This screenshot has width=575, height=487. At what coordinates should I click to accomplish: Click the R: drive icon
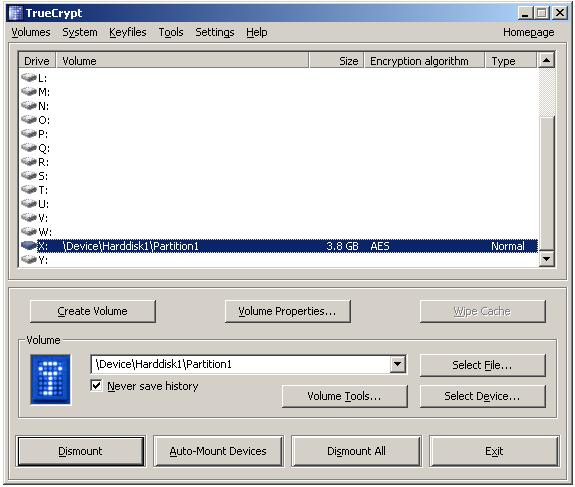[29, 161]
